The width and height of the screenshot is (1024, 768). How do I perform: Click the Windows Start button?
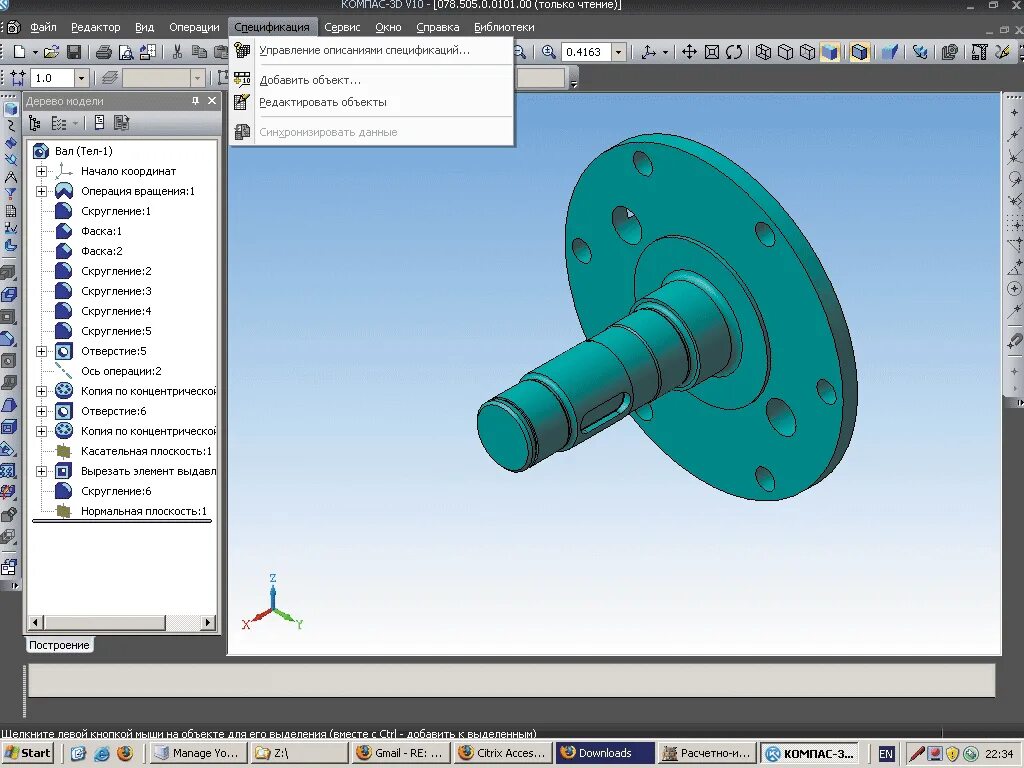(28, 753)
